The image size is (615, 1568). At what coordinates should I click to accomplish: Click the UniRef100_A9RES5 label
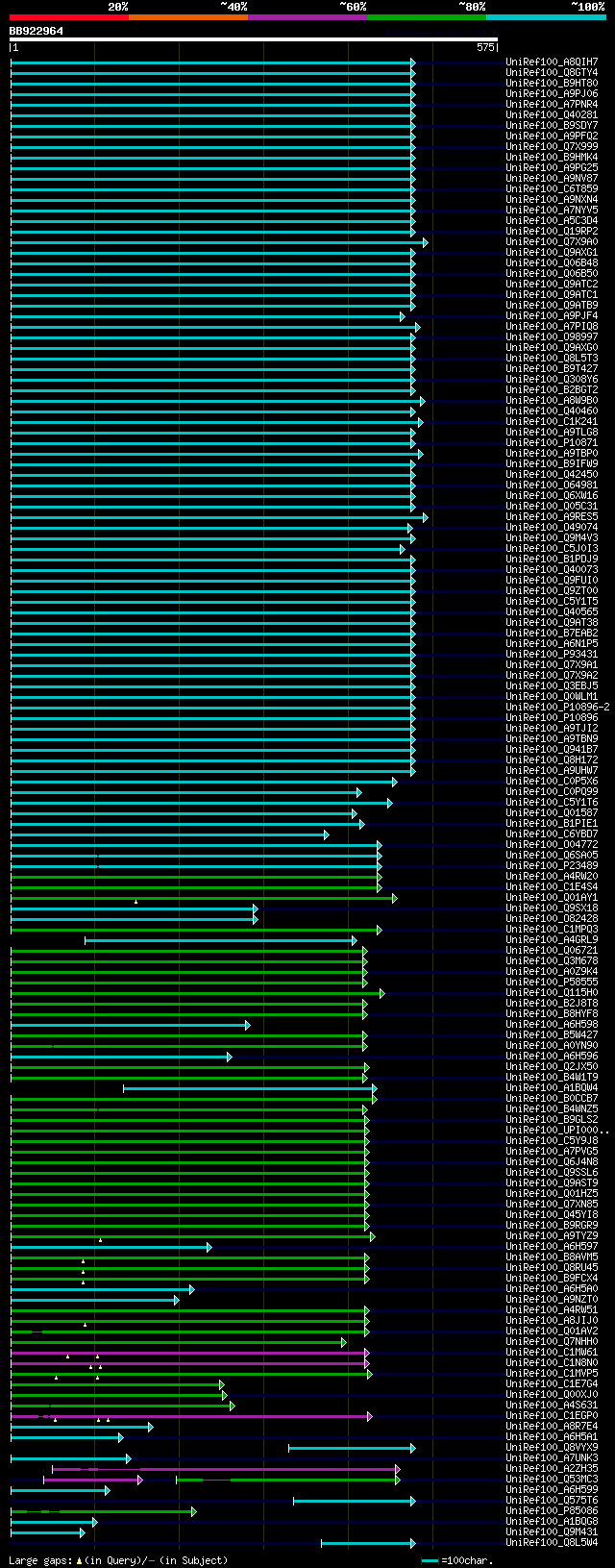click(552, 517)
